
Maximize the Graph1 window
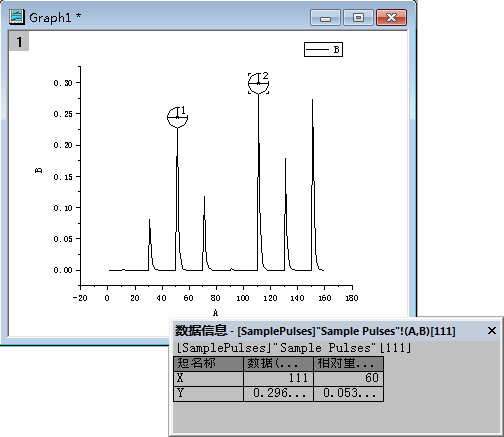[x=358, y=17]
